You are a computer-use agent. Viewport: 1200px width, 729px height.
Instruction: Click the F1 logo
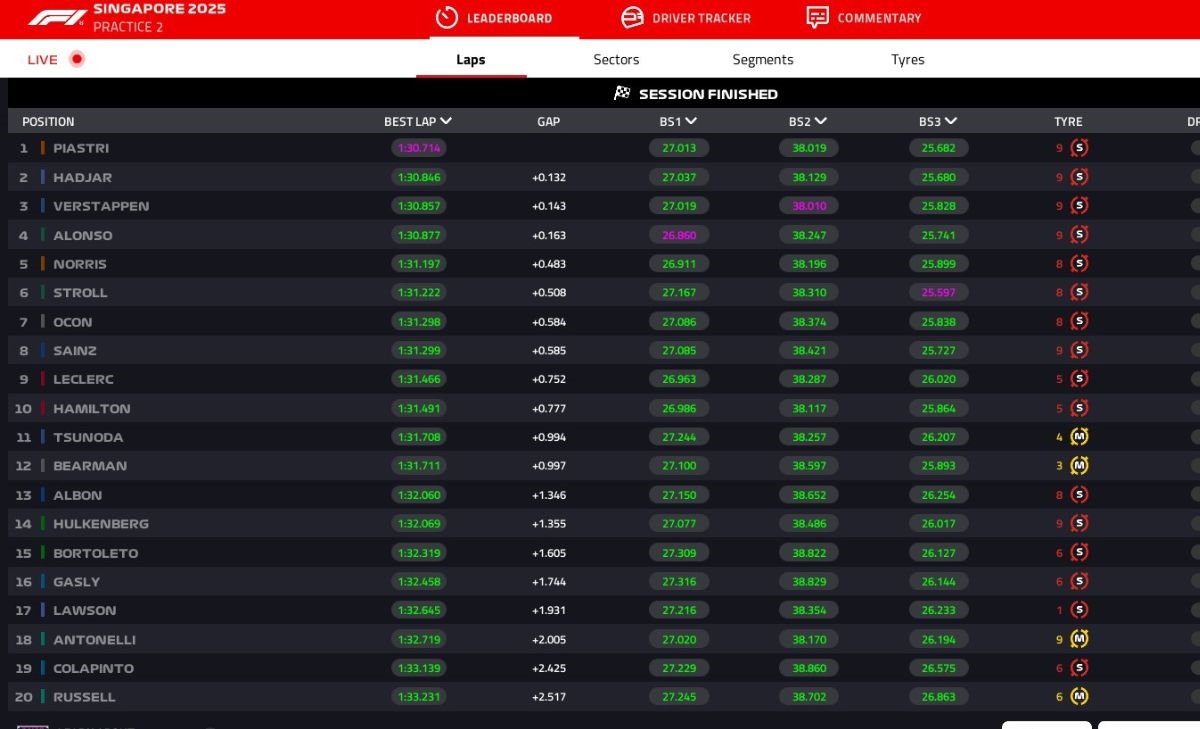click(57, 18)
